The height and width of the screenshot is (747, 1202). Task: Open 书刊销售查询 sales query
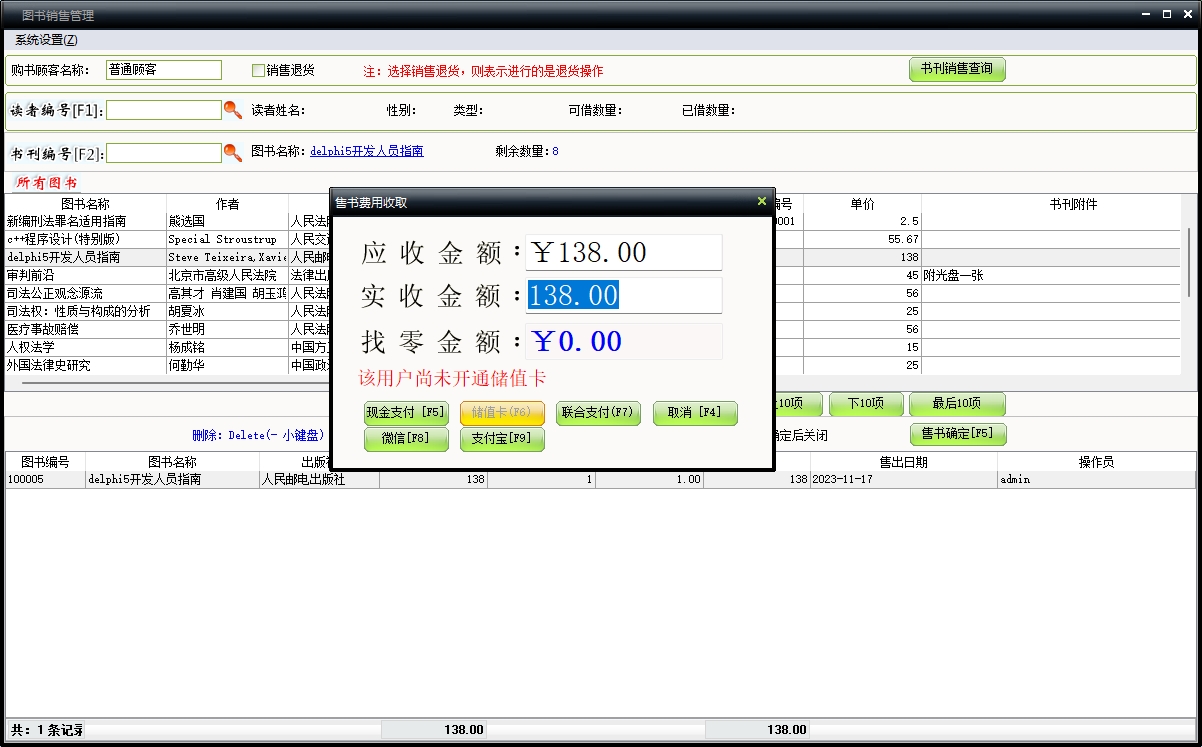tap(957, 70)
